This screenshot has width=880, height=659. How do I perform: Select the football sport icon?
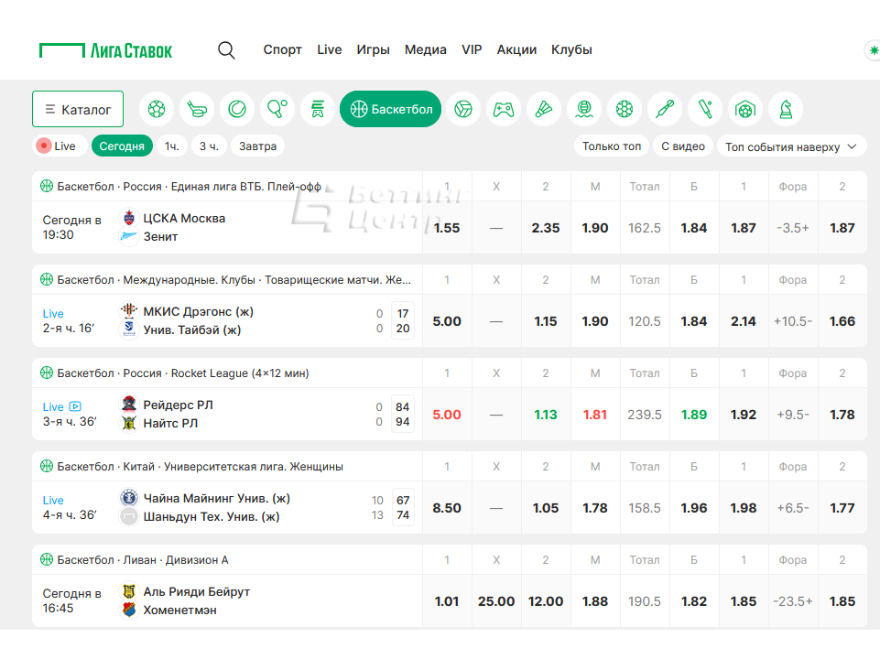157,109
